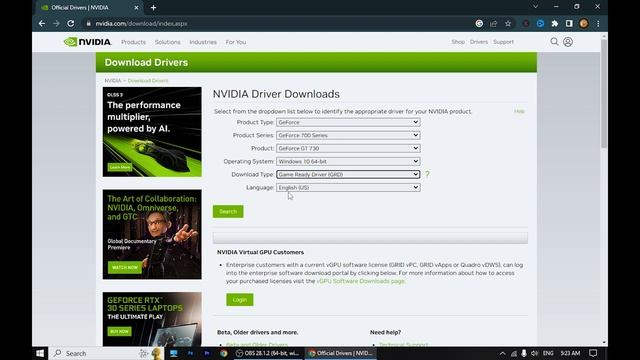Open the Solutions menu

pyautogui.click(x=167, y=42)
